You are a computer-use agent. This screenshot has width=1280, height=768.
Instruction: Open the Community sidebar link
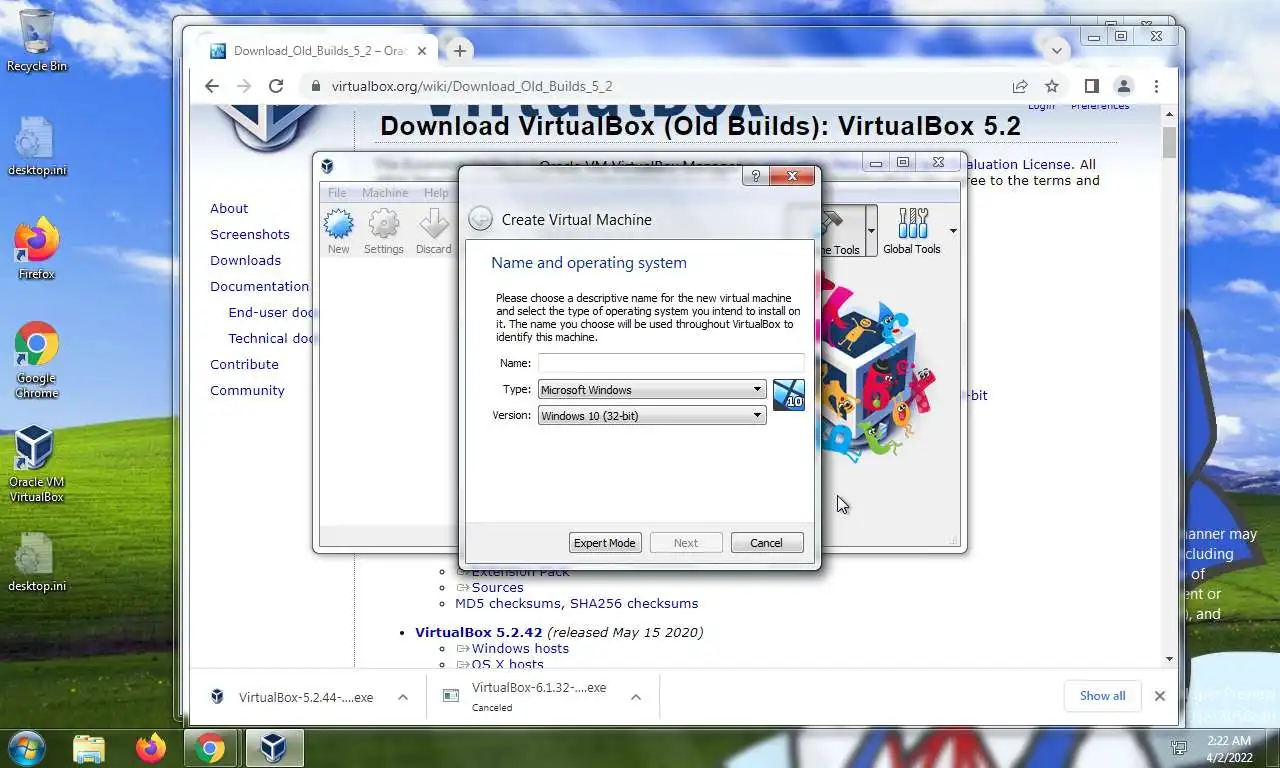pos(247,390)
